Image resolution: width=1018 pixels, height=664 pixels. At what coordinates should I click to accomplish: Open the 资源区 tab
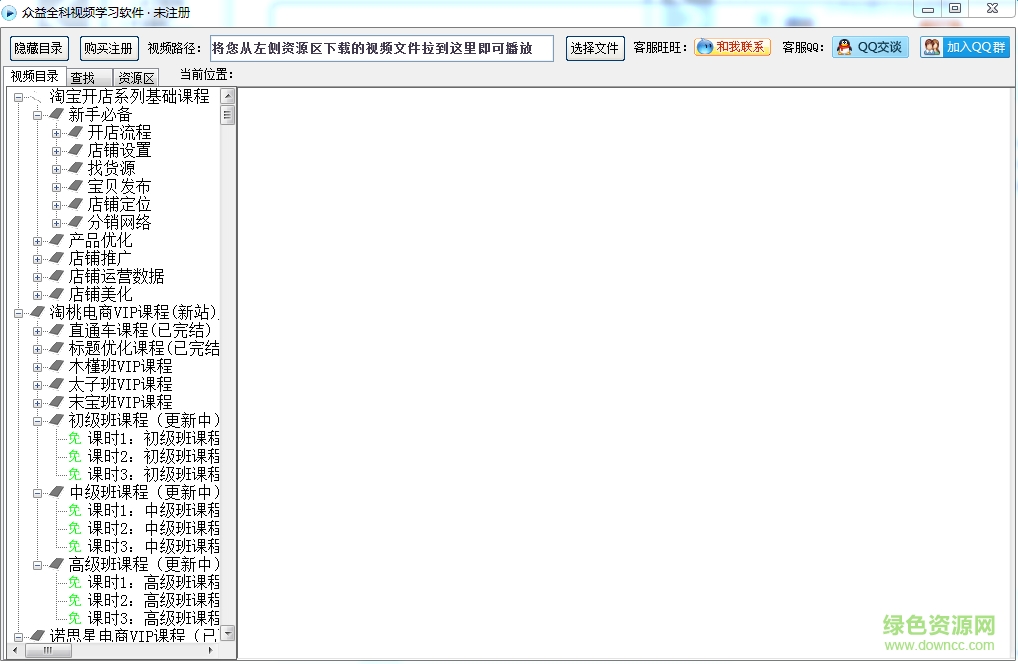[x=134, y=75]
